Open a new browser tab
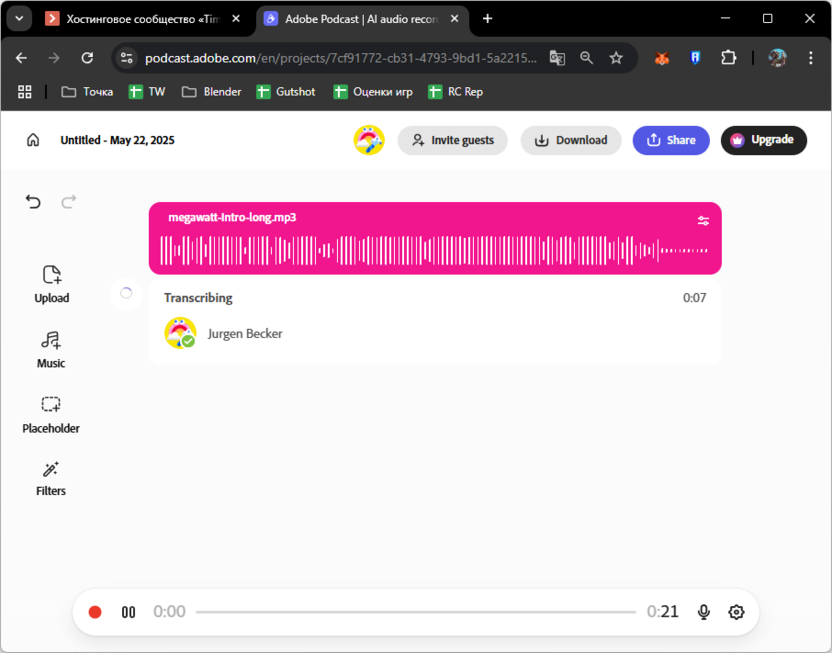The height and width of the screenshot is (653, 832). pyautogui.click(x=487, y=19)
